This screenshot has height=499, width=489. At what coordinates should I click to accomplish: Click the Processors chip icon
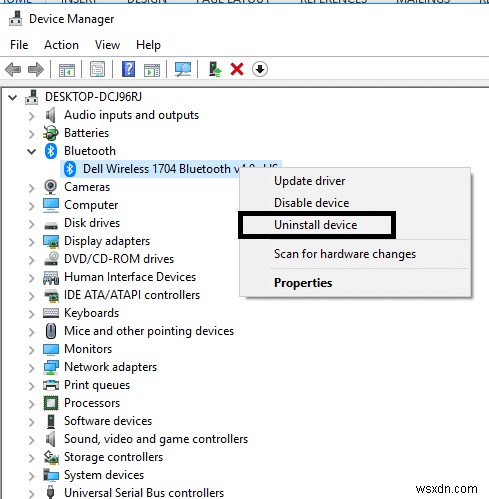51,403
